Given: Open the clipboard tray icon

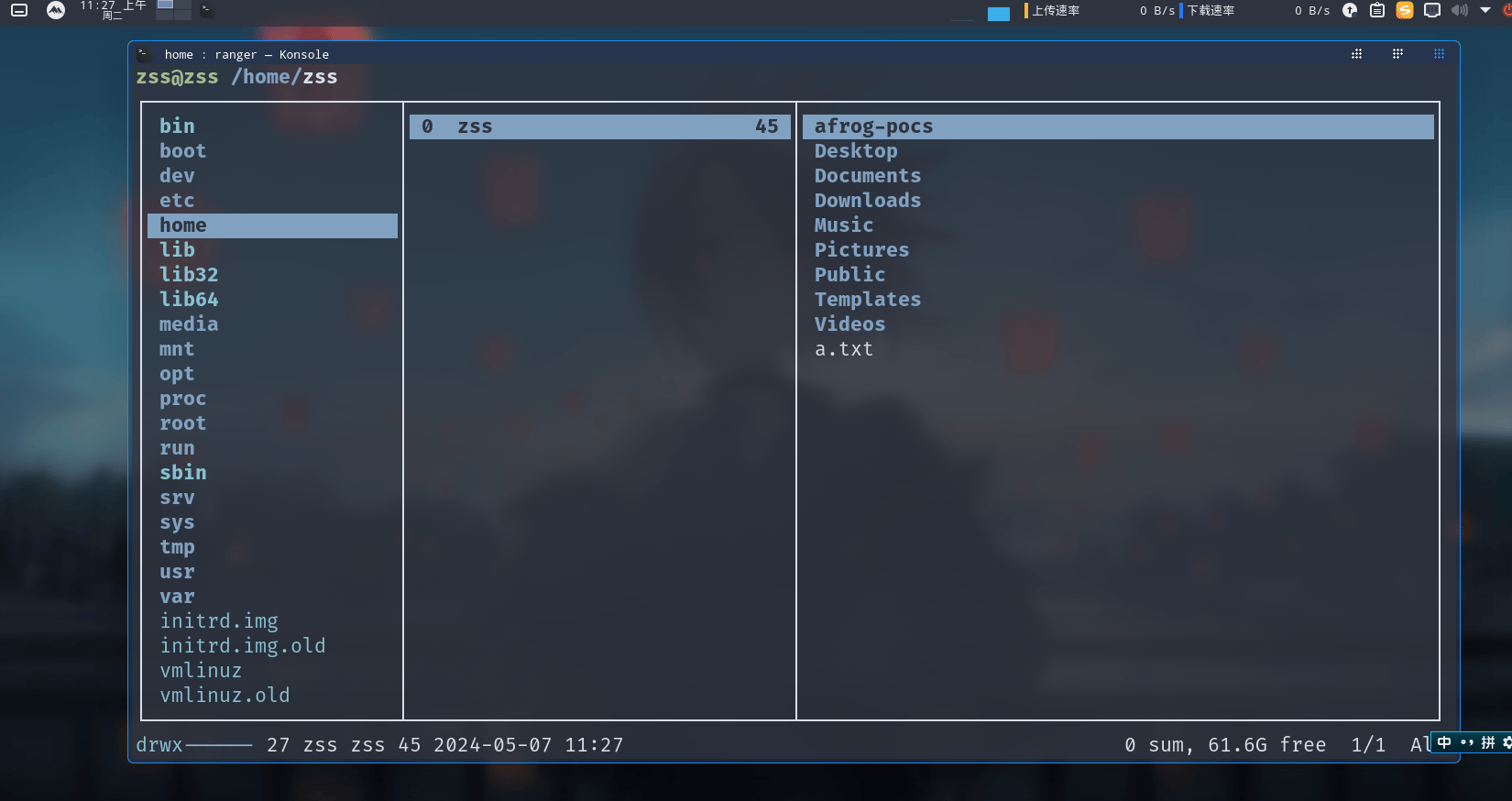Looking at the screenshot, I should tap(1377, 10).
